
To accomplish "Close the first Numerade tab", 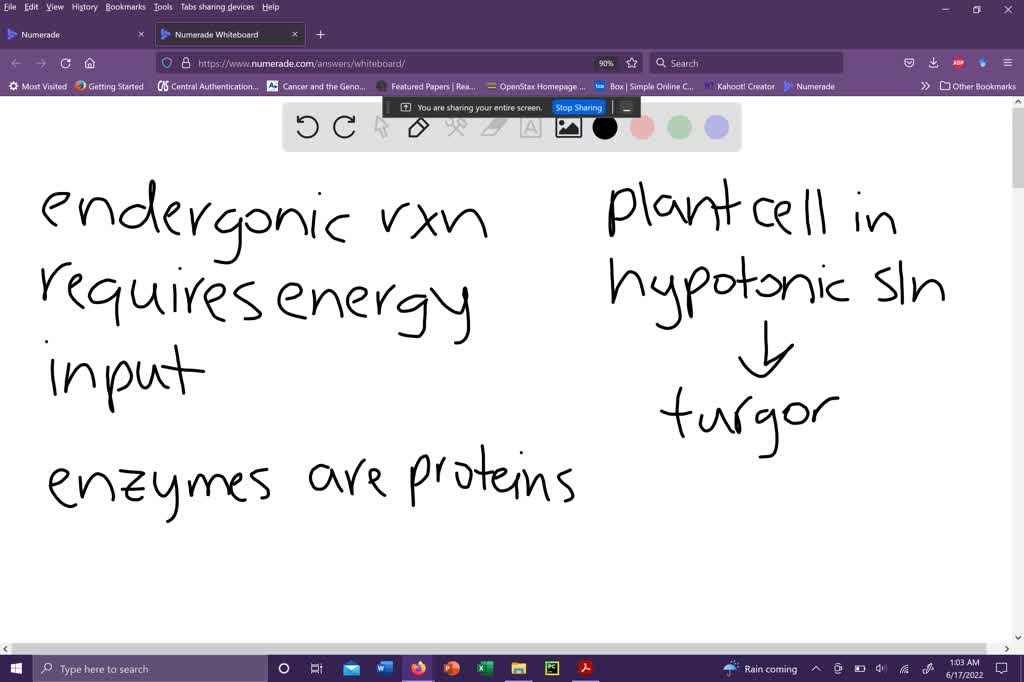I will click(x=141, y=35).
